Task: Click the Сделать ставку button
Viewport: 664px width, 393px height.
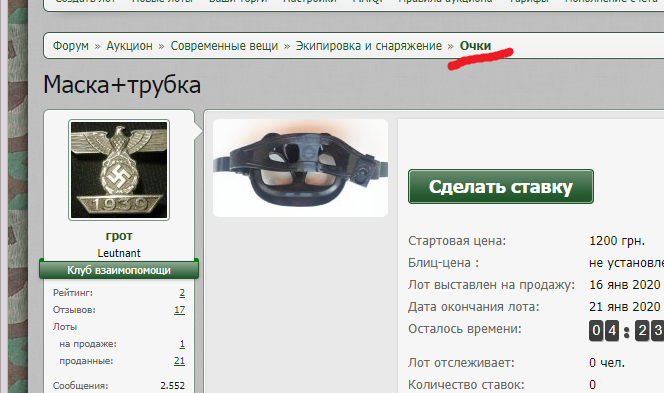Action: [501, 187]
